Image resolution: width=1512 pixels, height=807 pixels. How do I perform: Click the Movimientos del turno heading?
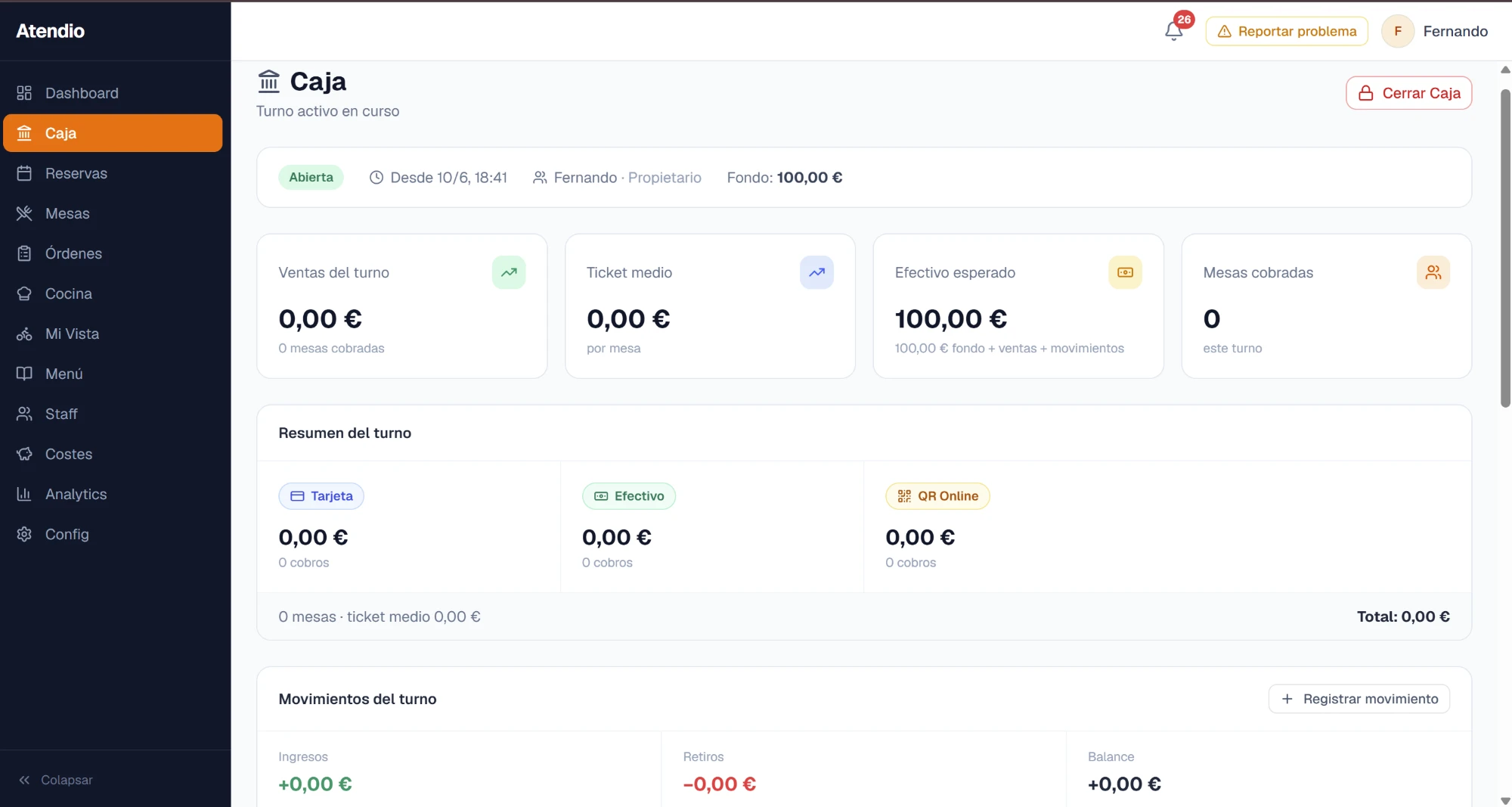358,700
